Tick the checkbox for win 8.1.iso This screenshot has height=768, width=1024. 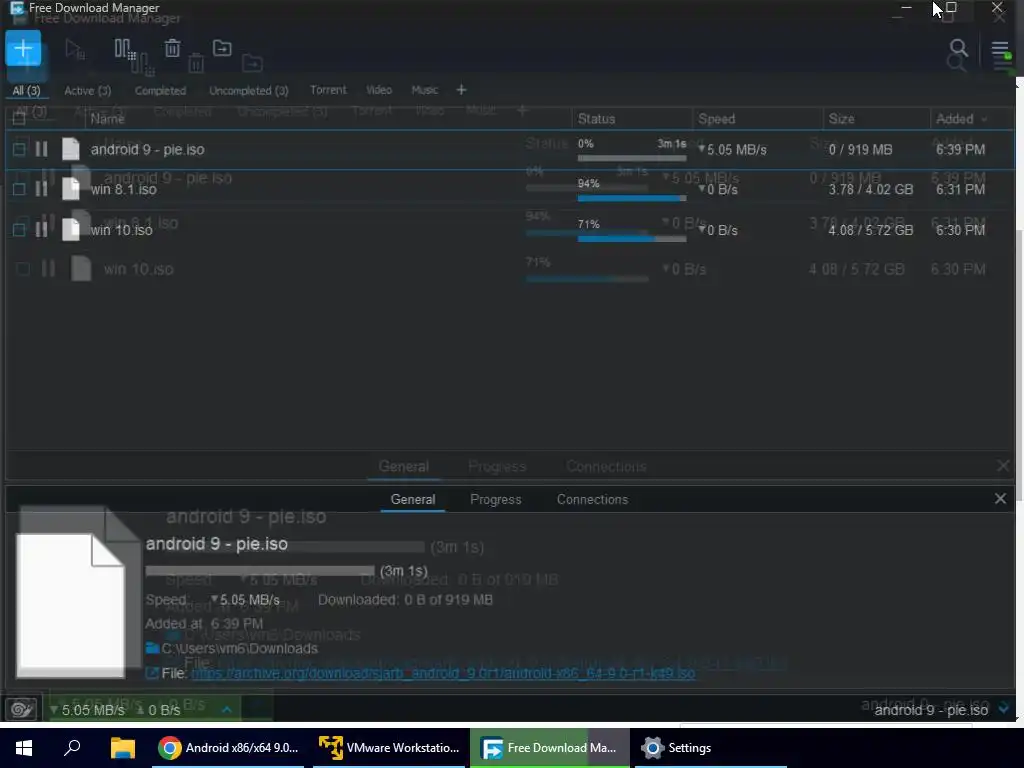pos(19,189)
